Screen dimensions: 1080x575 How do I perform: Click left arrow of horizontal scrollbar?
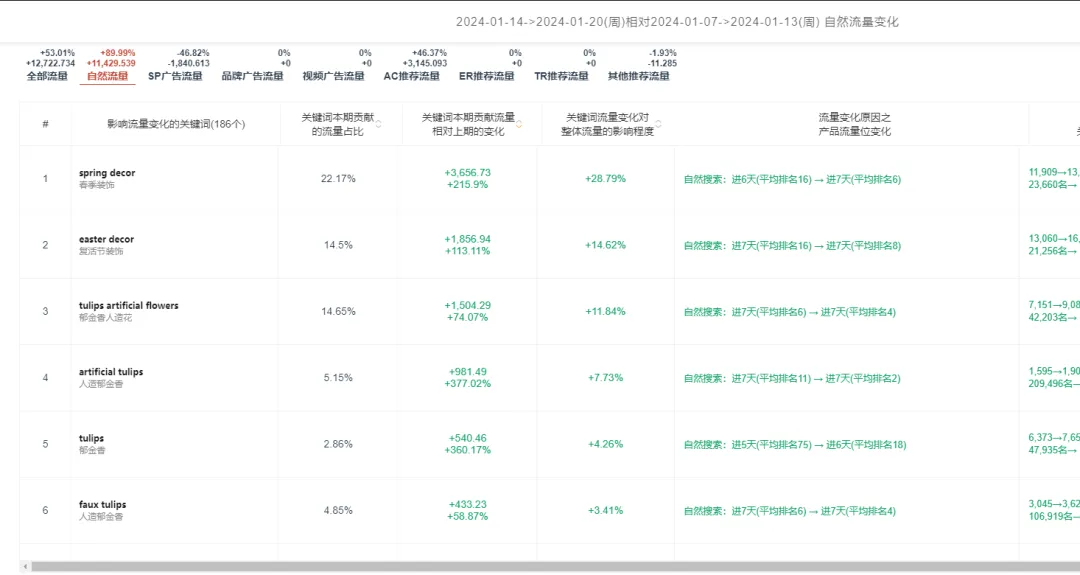coord(26,567)
